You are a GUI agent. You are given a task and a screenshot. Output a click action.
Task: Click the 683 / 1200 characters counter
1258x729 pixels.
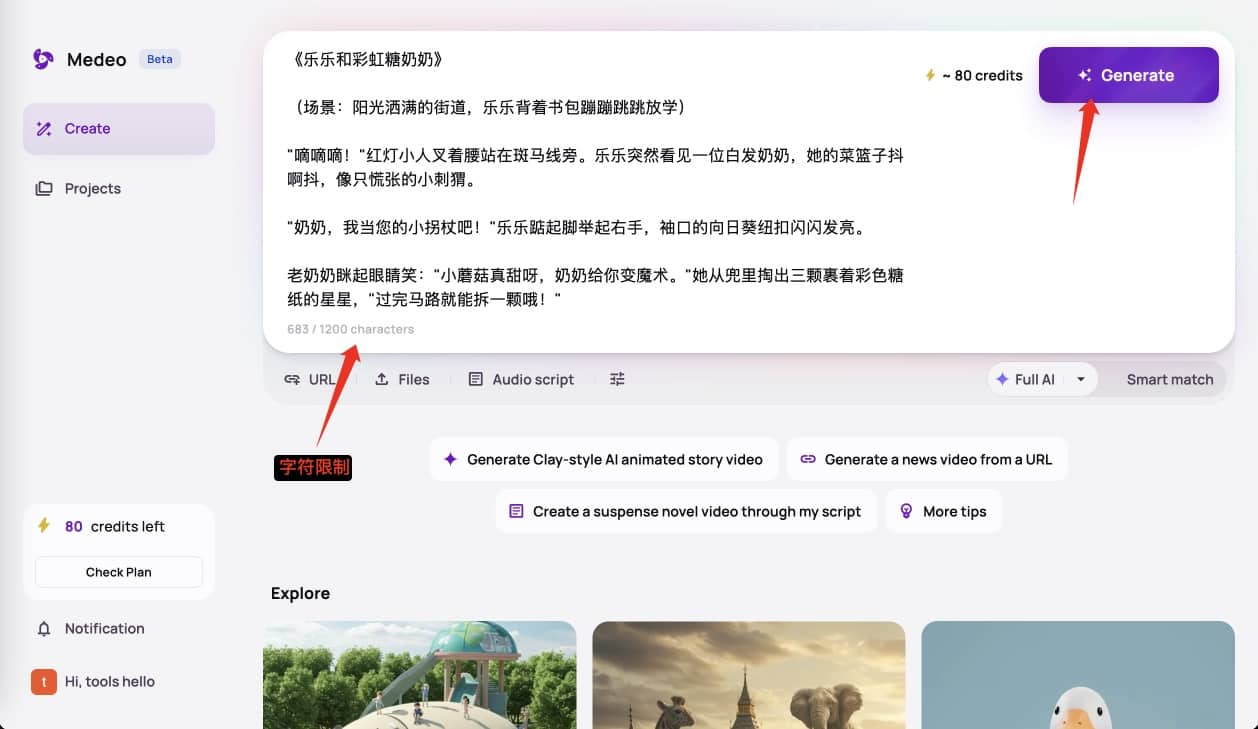(350, 329)
